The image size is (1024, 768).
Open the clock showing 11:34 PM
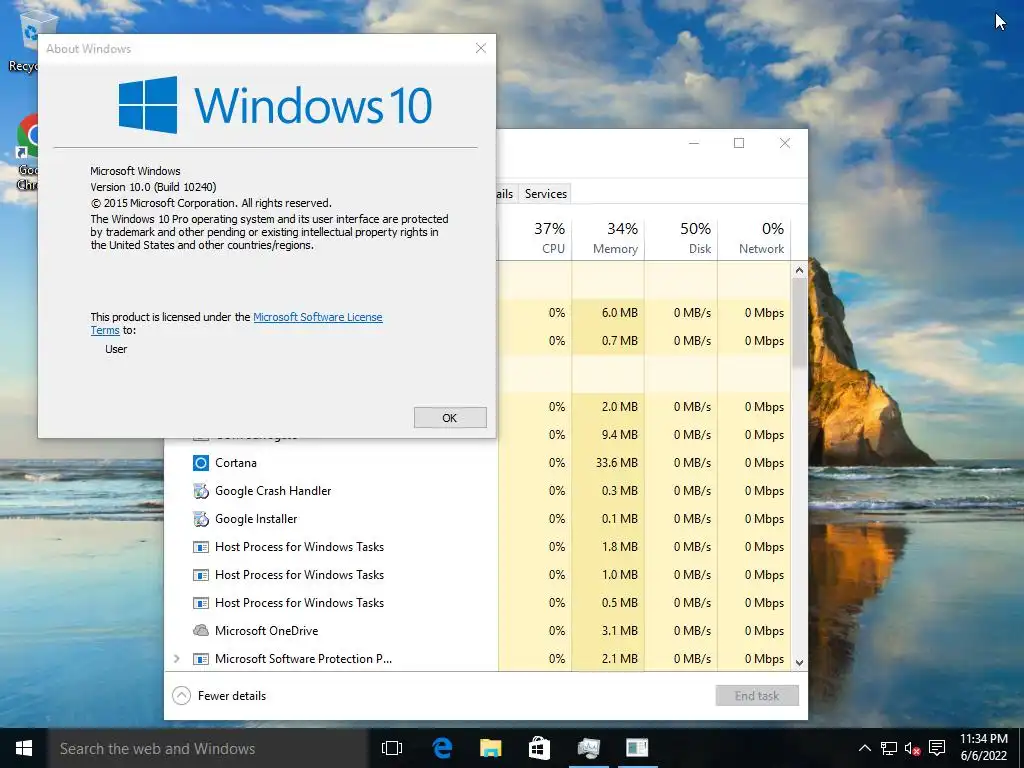[x=984, y=748]
